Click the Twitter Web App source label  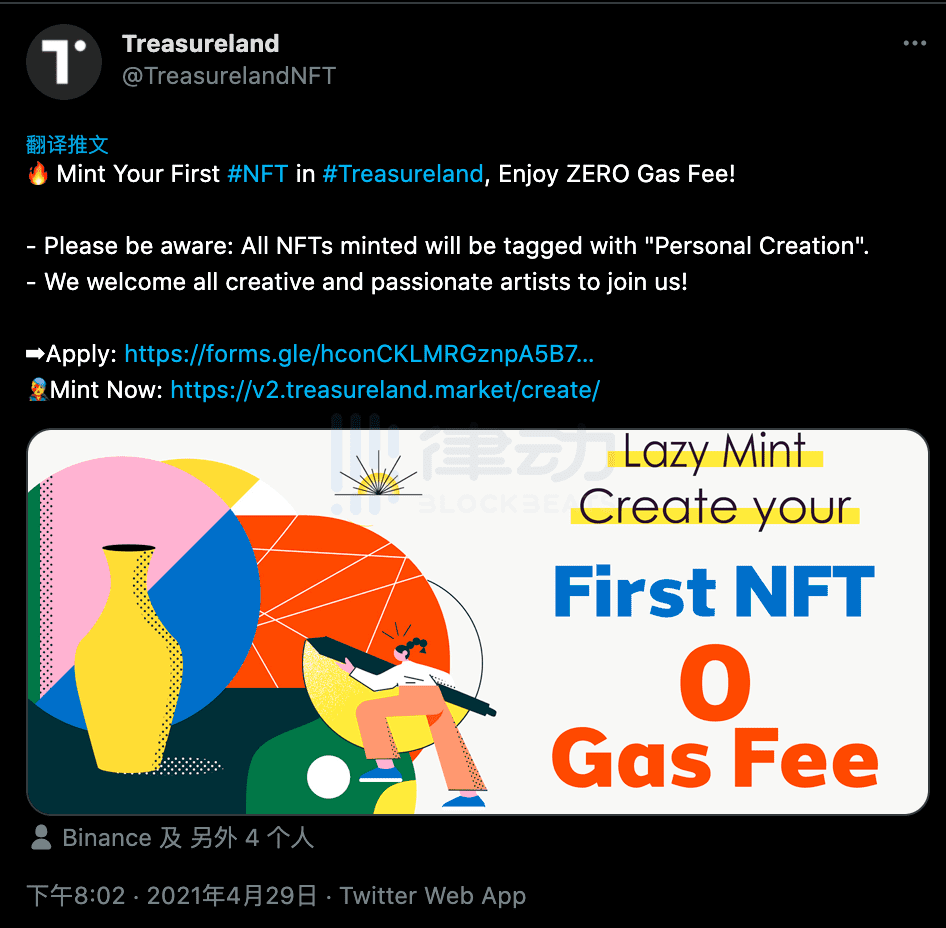coord(432,895)
